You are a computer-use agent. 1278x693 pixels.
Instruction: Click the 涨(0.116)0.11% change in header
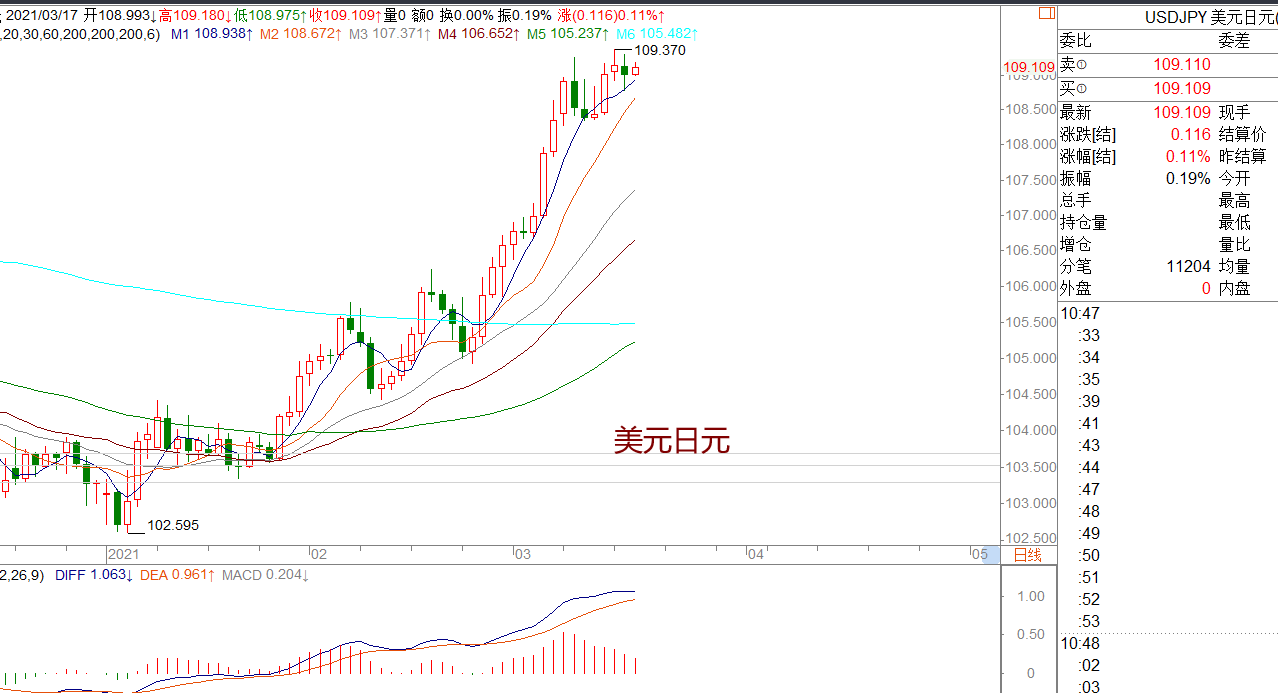coord(609,16)
